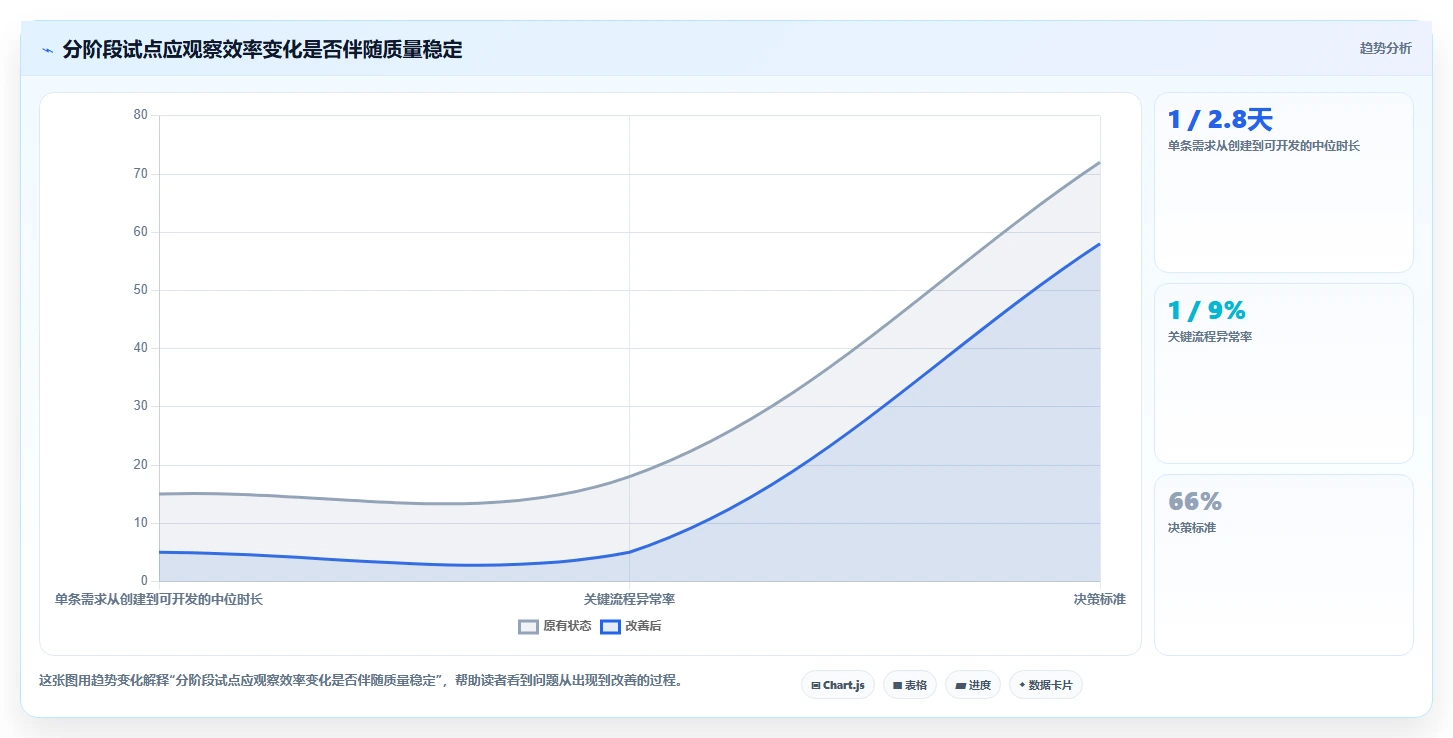Click the 趋势分析 label in header
This screenshot has height=738, width=1453.
pos(1385,48)
